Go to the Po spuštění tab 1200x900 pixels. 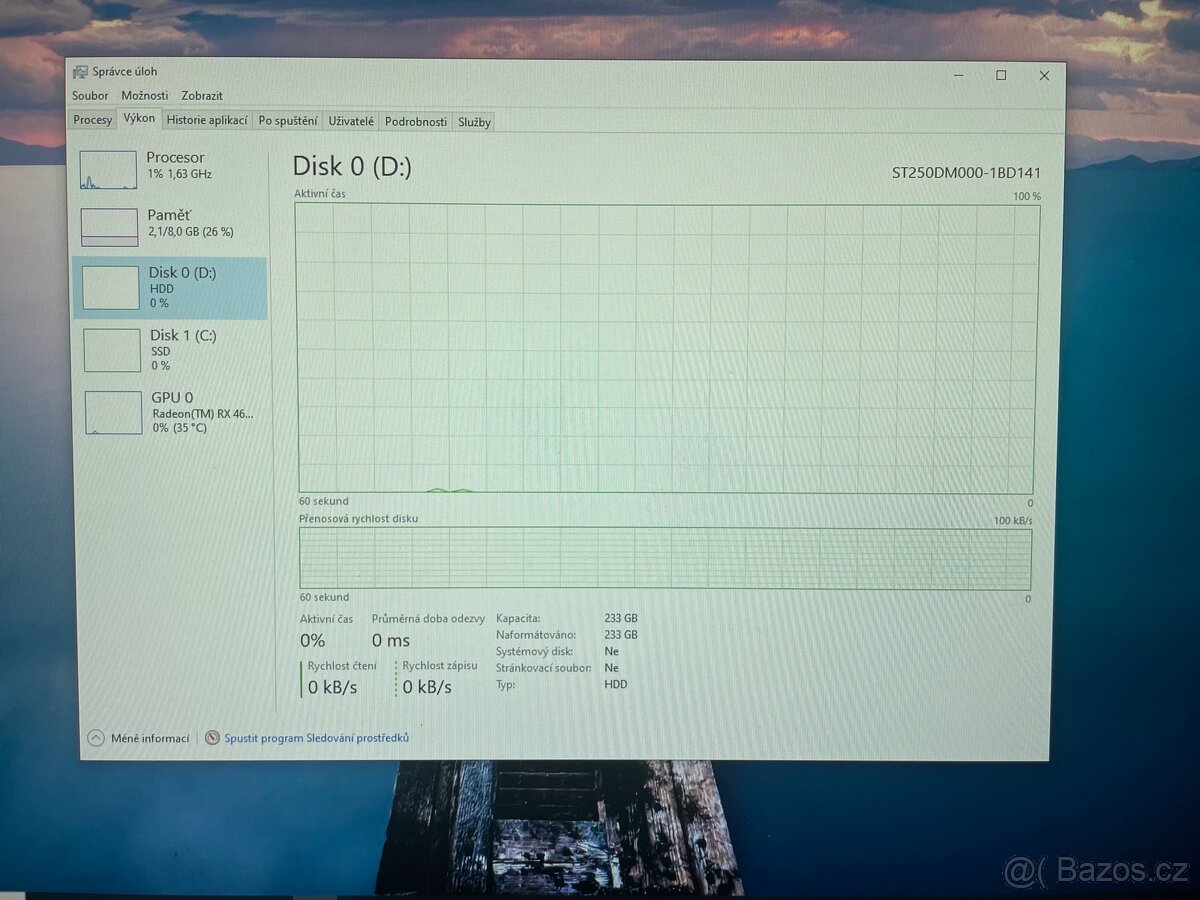tap(288, 121)
